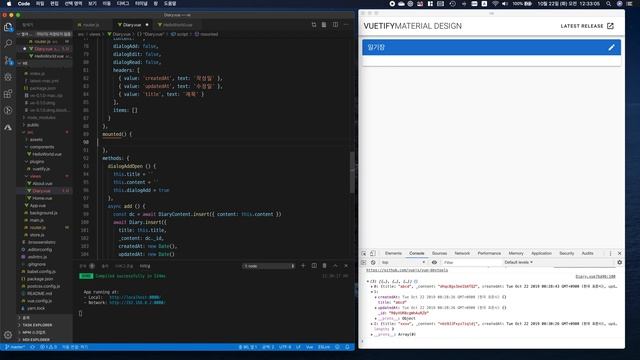Switch to the Performance tab in DevTools

[489, 253]
